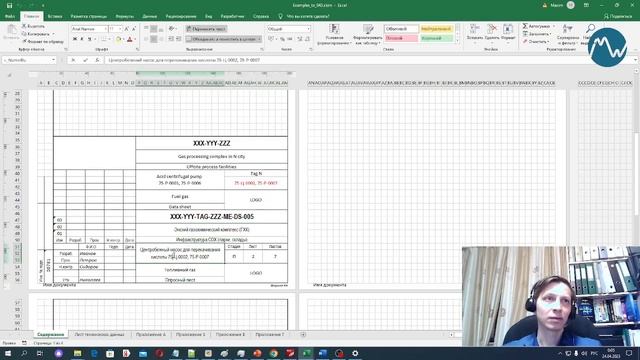Increase decimal places icon
The width and height of the screenshot is (640, 360).
(x=299, y=39)
